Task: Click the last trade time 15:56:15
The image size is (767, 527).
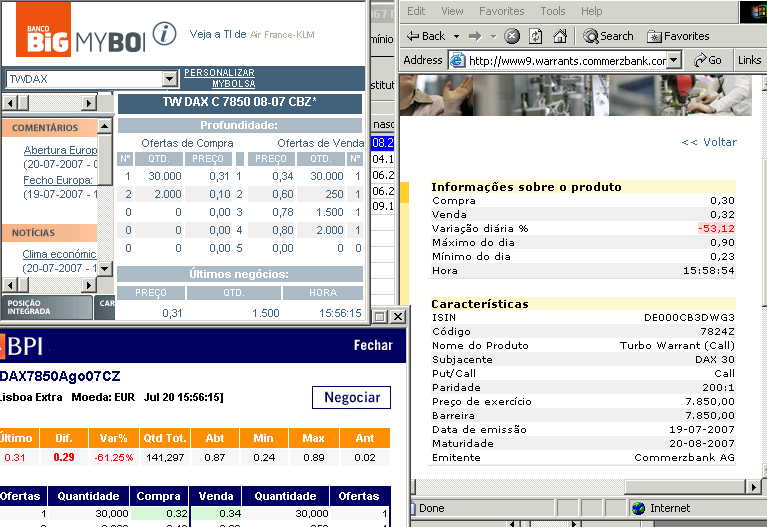Action: point(340,313)
